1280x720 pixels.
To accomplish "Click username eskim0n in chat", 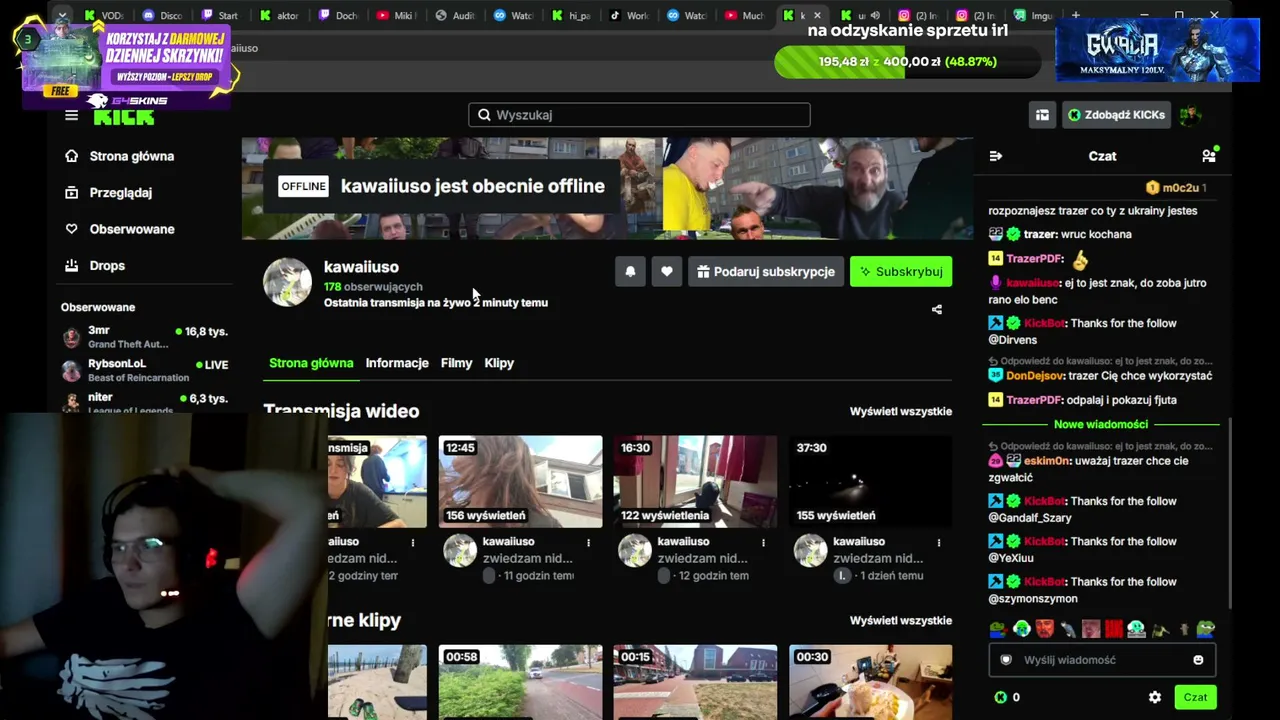I will click(1046, 461).
